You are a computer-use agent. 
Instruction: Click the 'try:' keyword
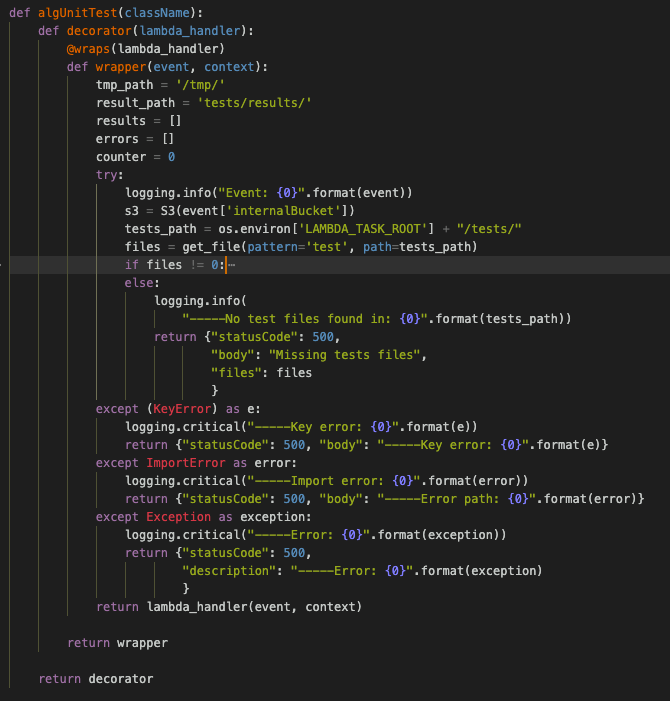110,175
